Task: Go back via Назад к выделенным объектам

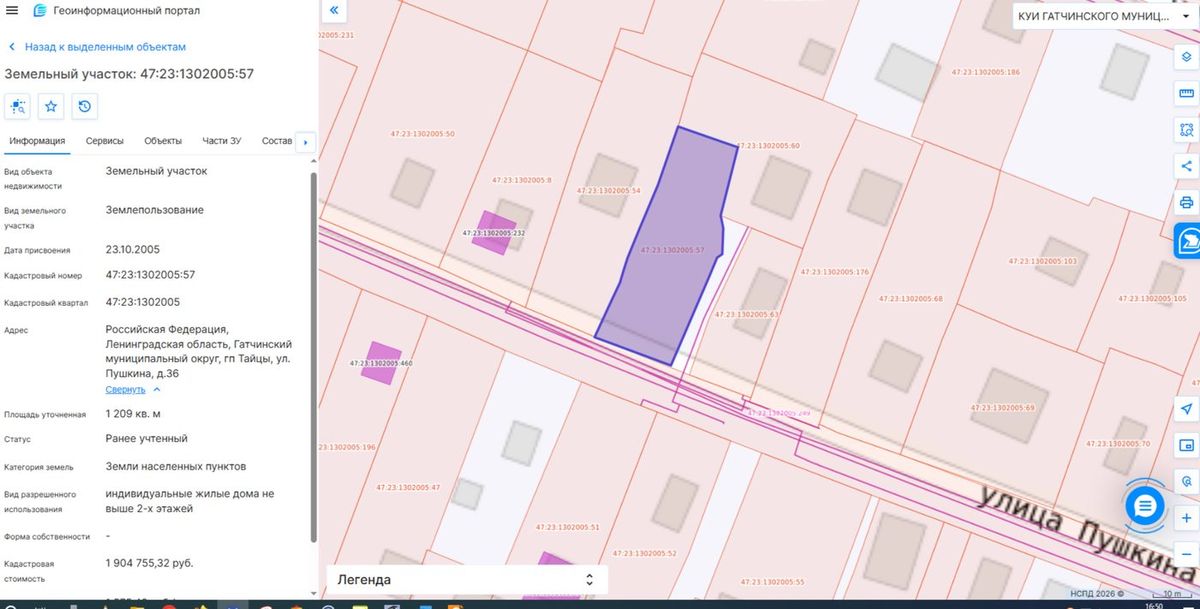Action: tap(97, 47)
